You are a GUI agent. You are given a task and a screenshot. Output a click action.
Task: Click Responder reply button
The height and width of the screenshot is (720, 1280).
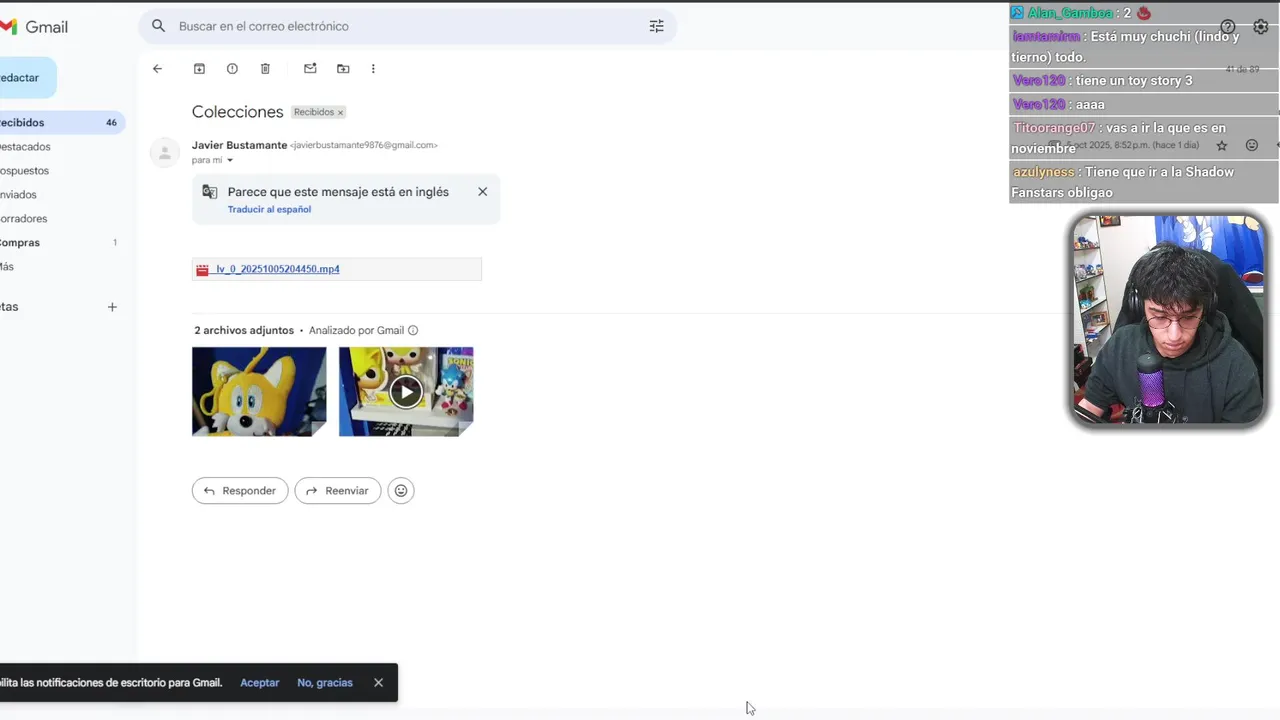pyautogui.click(x=240, y=491)
